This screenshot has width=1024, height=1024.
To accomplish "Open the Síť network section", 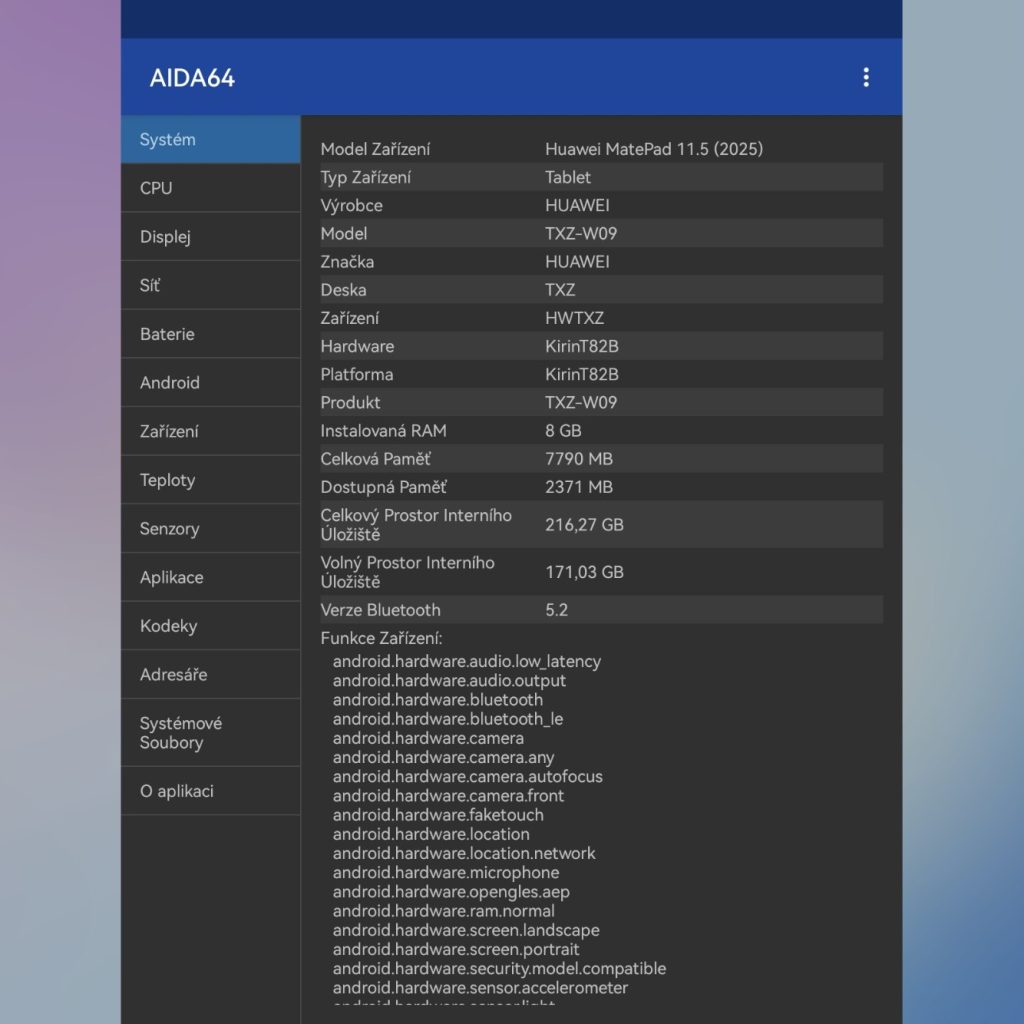I will pyautogui.click(x=210, y=286).
